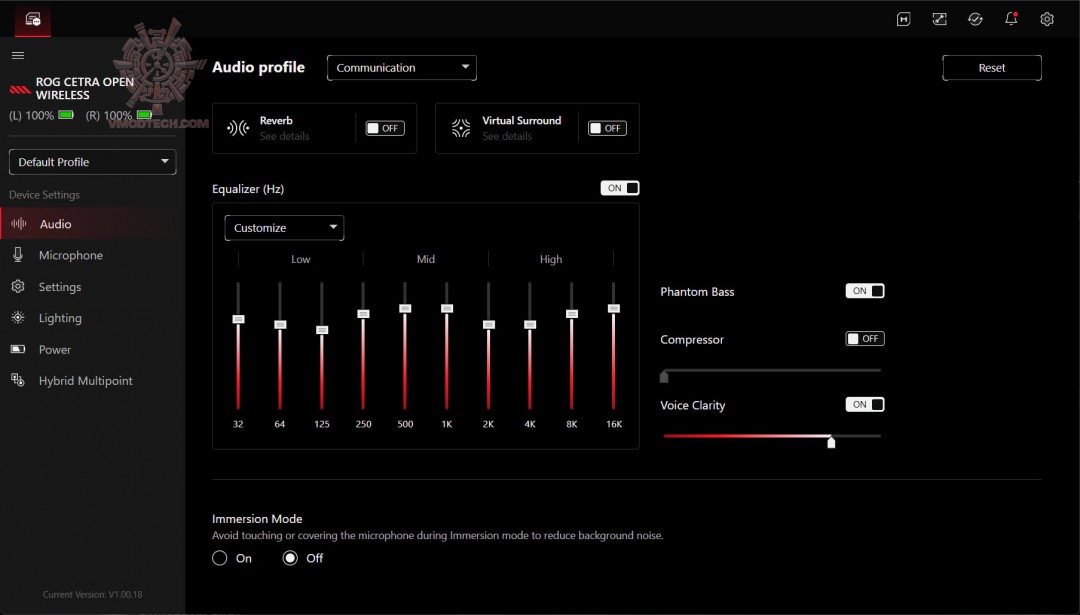The image size is (1080, 615).
Task: Click the Lighting sidebar icon
Action: coord(18,317)
